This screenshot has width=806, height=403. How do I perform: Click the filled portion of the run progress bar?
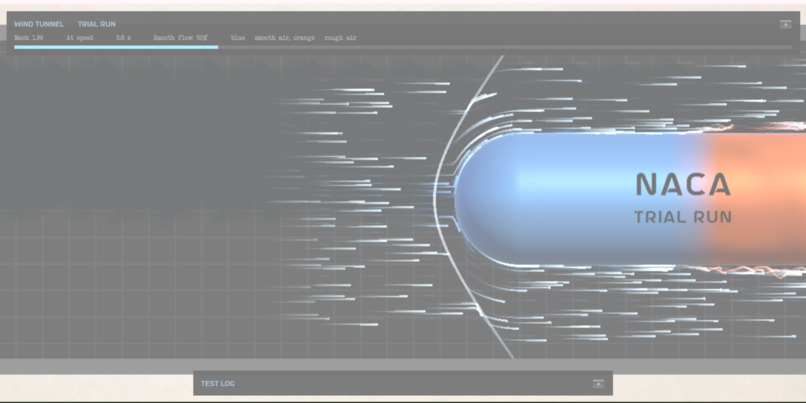116,47
